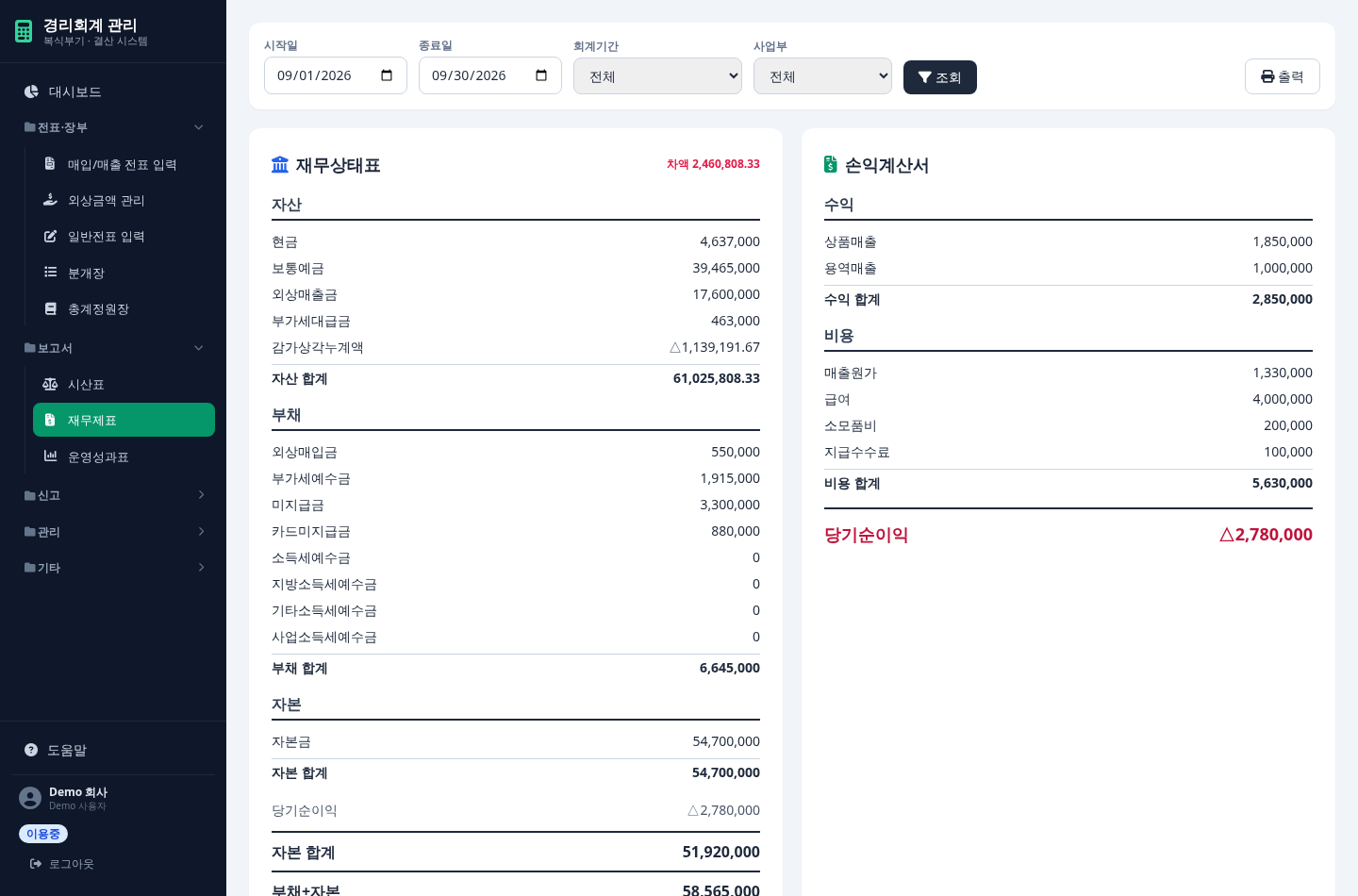
Task: Click the 매입/매출 전표 입력 document icon
Action: coord(50,164)
